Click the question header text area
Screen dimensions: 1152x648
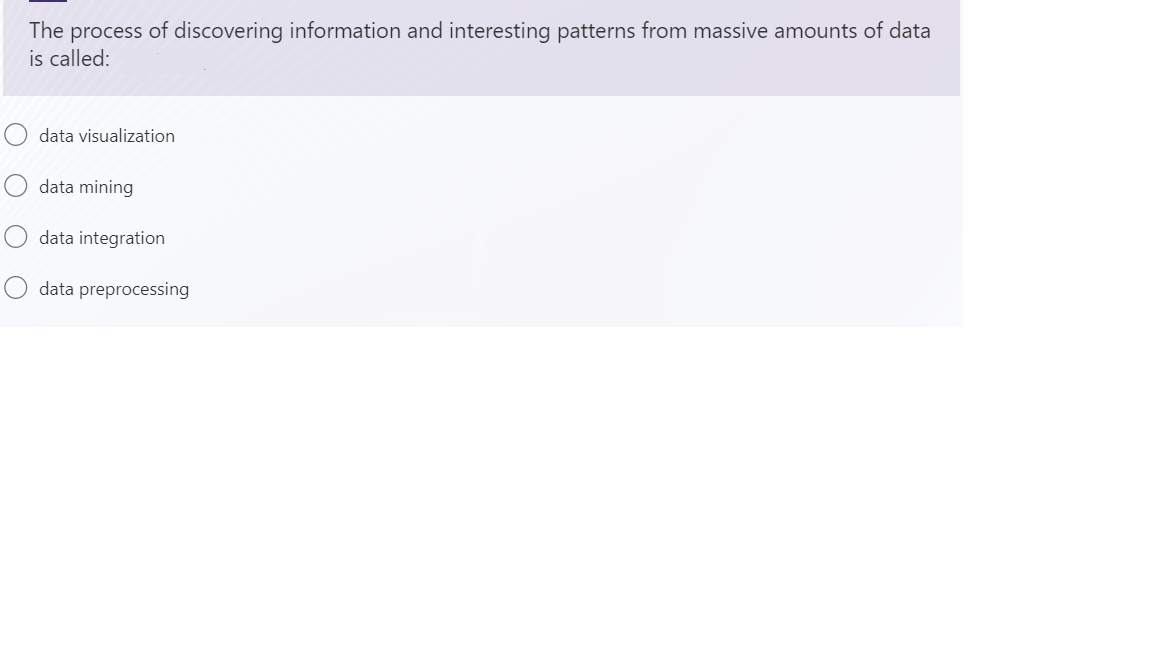tap(480, 45)
